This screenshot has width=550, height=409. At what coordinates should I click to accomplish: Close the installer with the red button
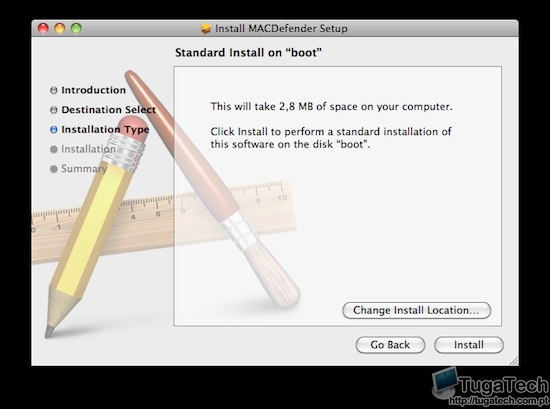(x=43, y=28)
